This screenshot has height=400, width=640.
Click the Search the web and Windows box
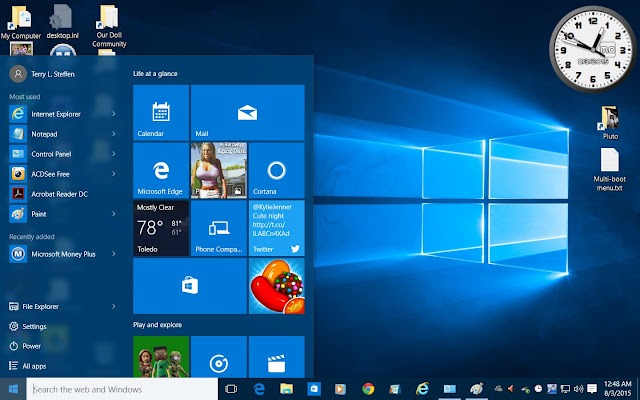[122, 389]
